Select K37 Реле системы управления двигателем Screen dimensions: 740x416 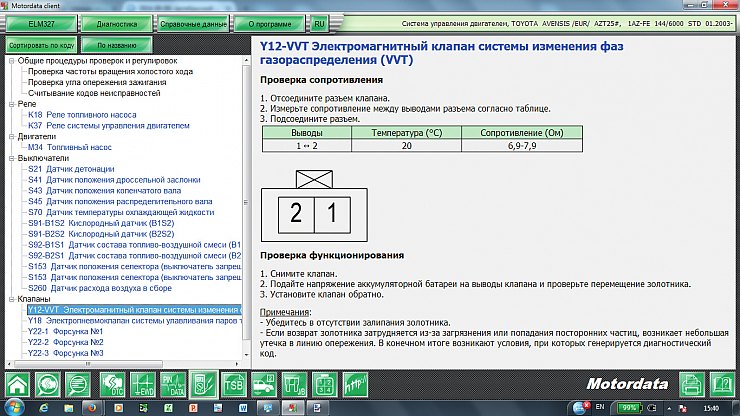coord(109,126)
